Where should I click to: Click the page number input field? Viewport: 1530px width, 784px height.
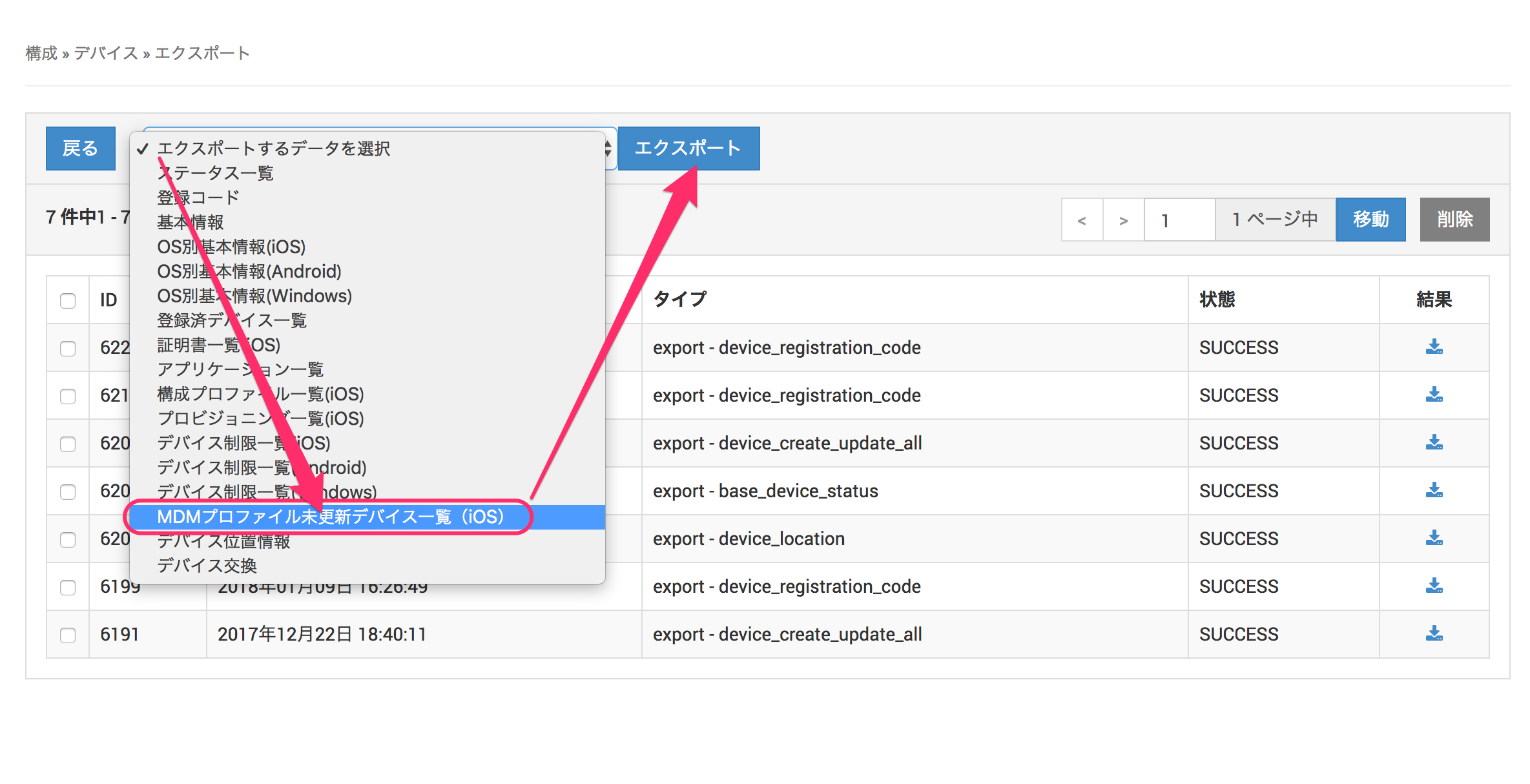(1179, 220)
